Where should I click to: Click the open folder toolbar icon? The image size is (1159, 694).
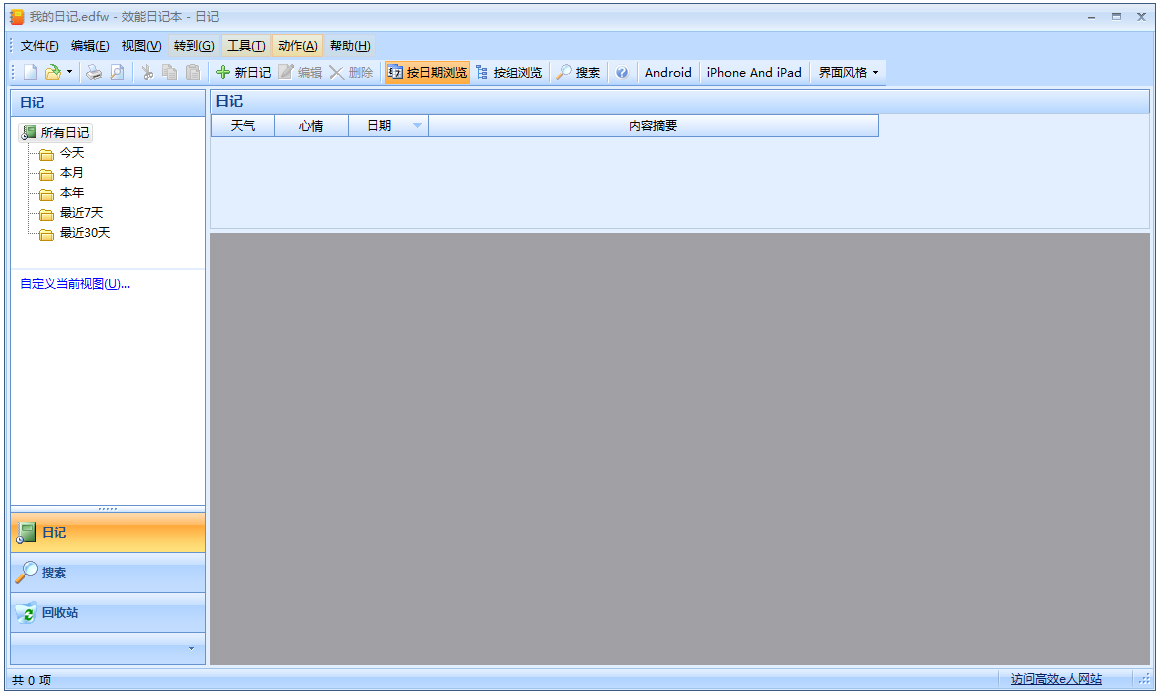pos(53,72)
